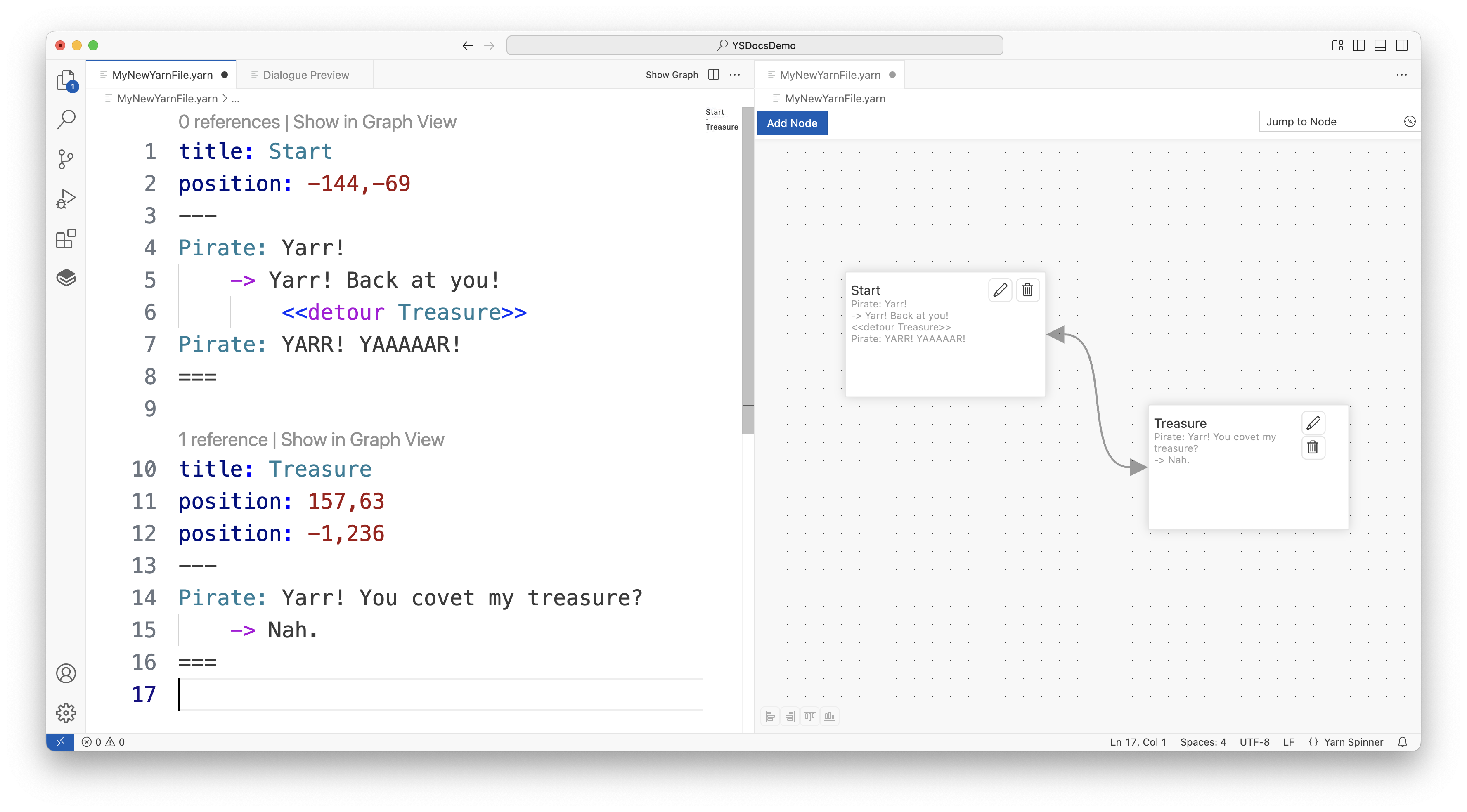
Task: Delete the Treasure node with its trash icon
Action: [x=1313, y=447]
